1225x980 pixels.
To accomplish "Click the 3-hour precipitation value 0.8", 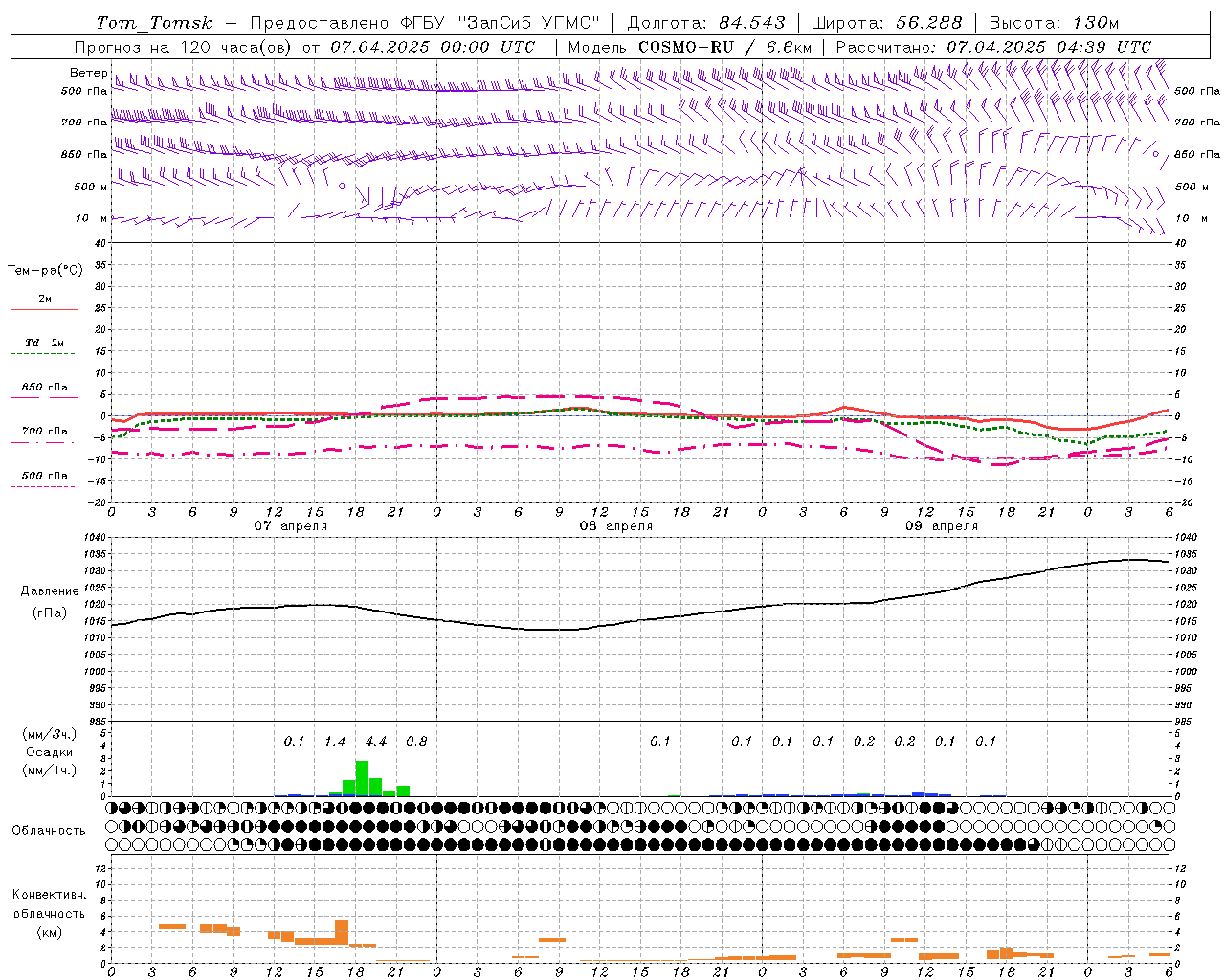I will [416, 741].
